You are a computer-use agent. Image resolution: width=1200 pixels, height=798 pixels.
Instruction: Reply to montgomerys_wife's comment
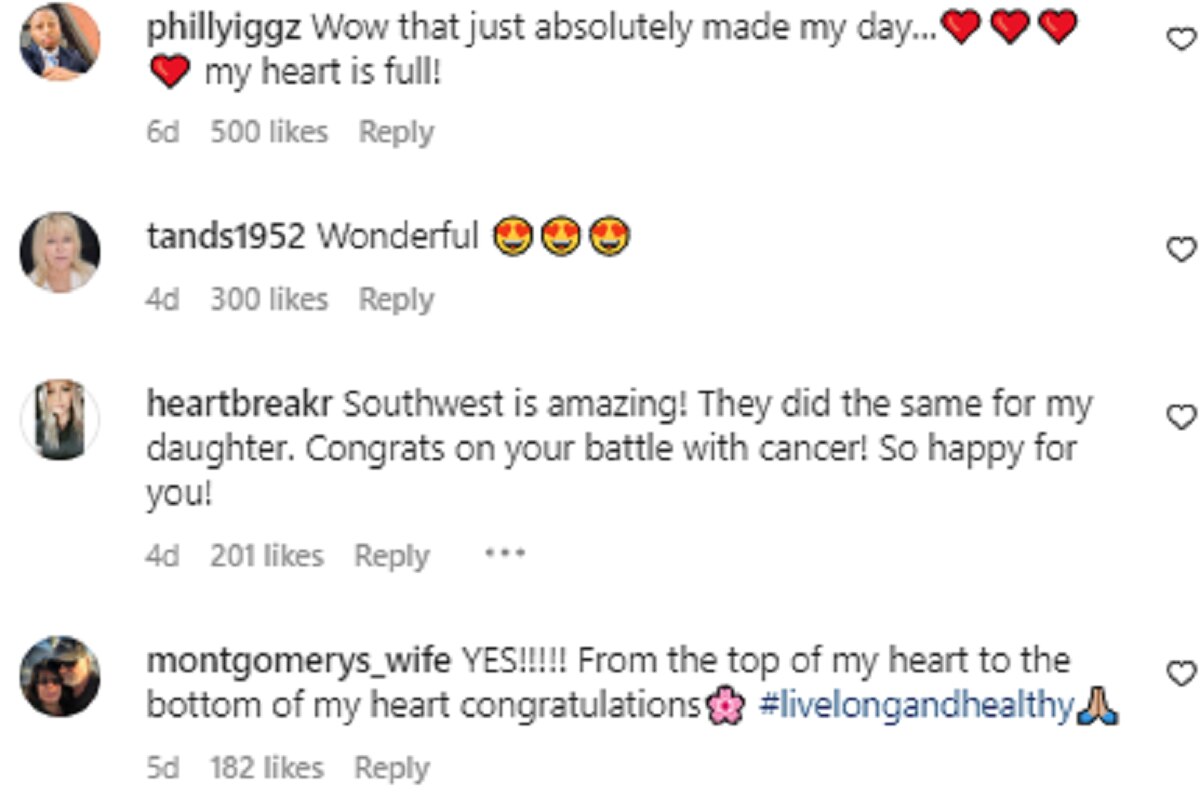point(392,768)
